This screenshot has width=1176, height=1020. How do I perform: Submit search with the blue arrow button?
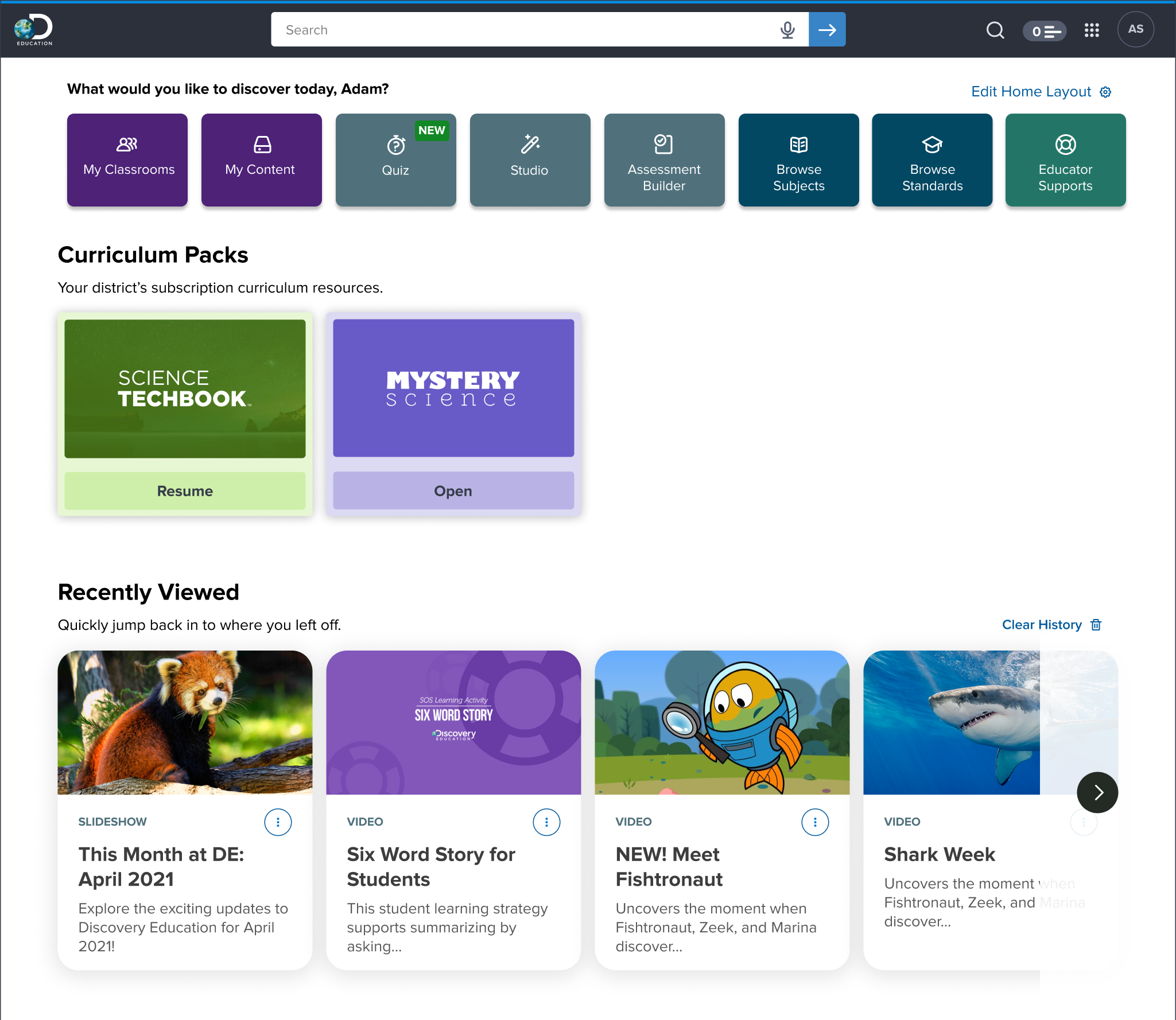point(827,30)
